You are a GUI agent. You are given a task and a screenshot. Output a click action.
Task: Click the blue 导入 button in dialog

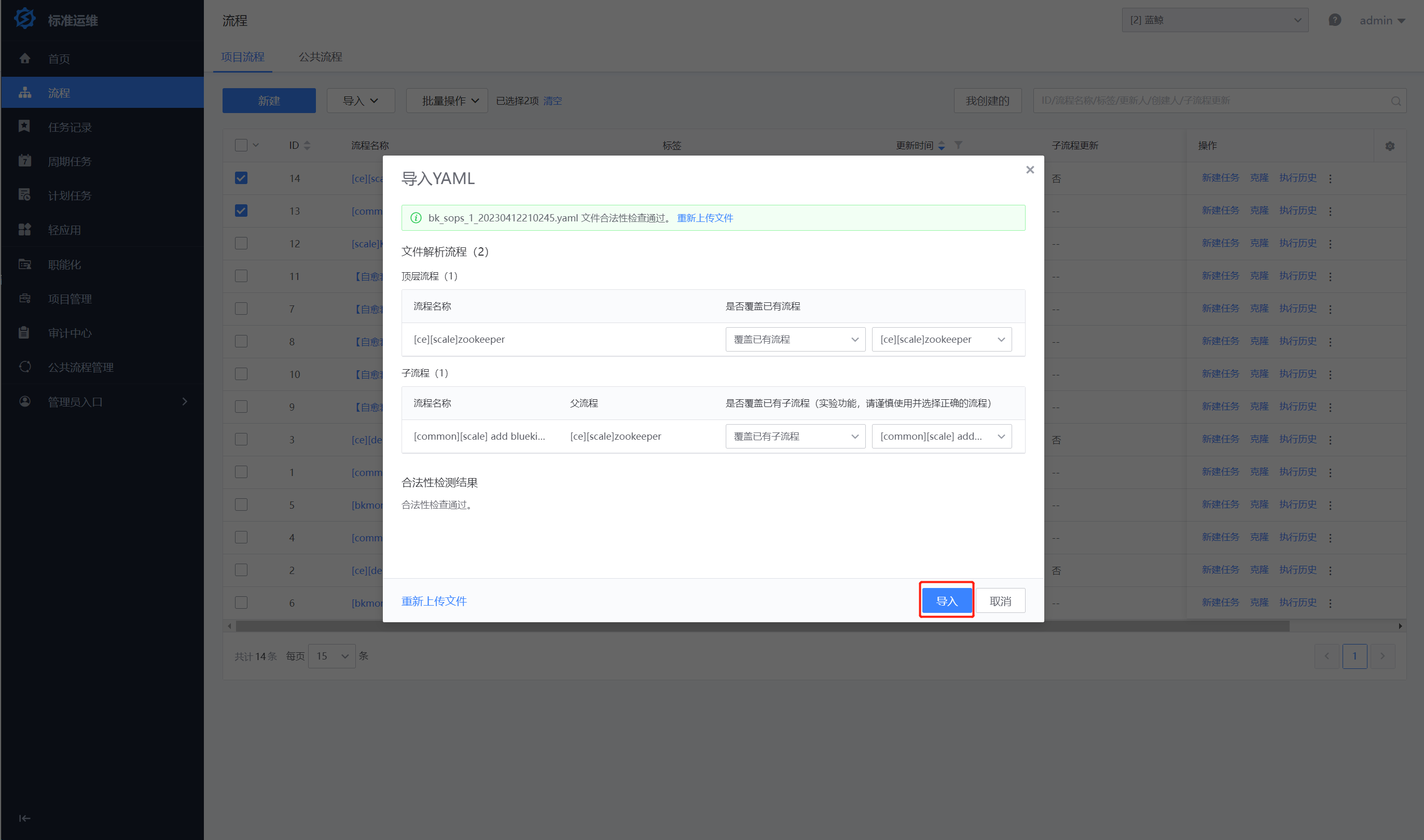(x=946, y=600)
